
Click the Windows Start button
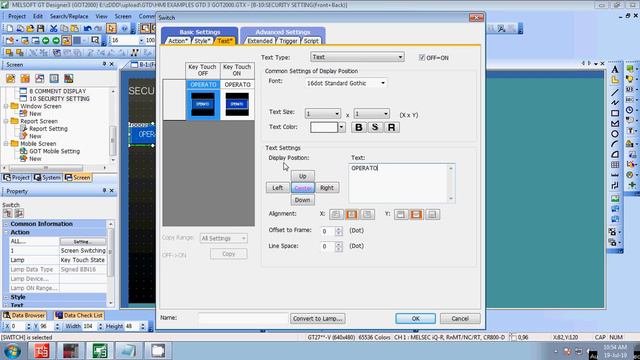point(12,351)
